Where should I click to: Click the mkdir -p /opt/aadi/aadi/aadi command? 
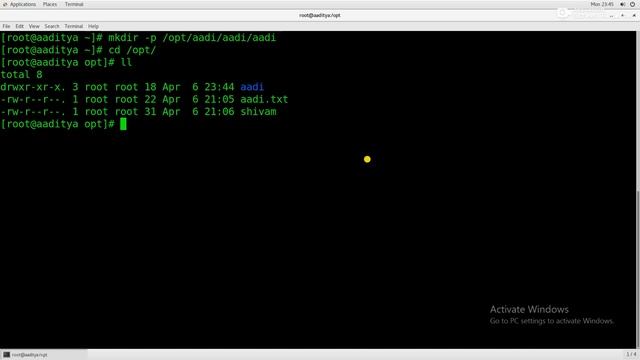pyautogui.click(x=192, y=38)
